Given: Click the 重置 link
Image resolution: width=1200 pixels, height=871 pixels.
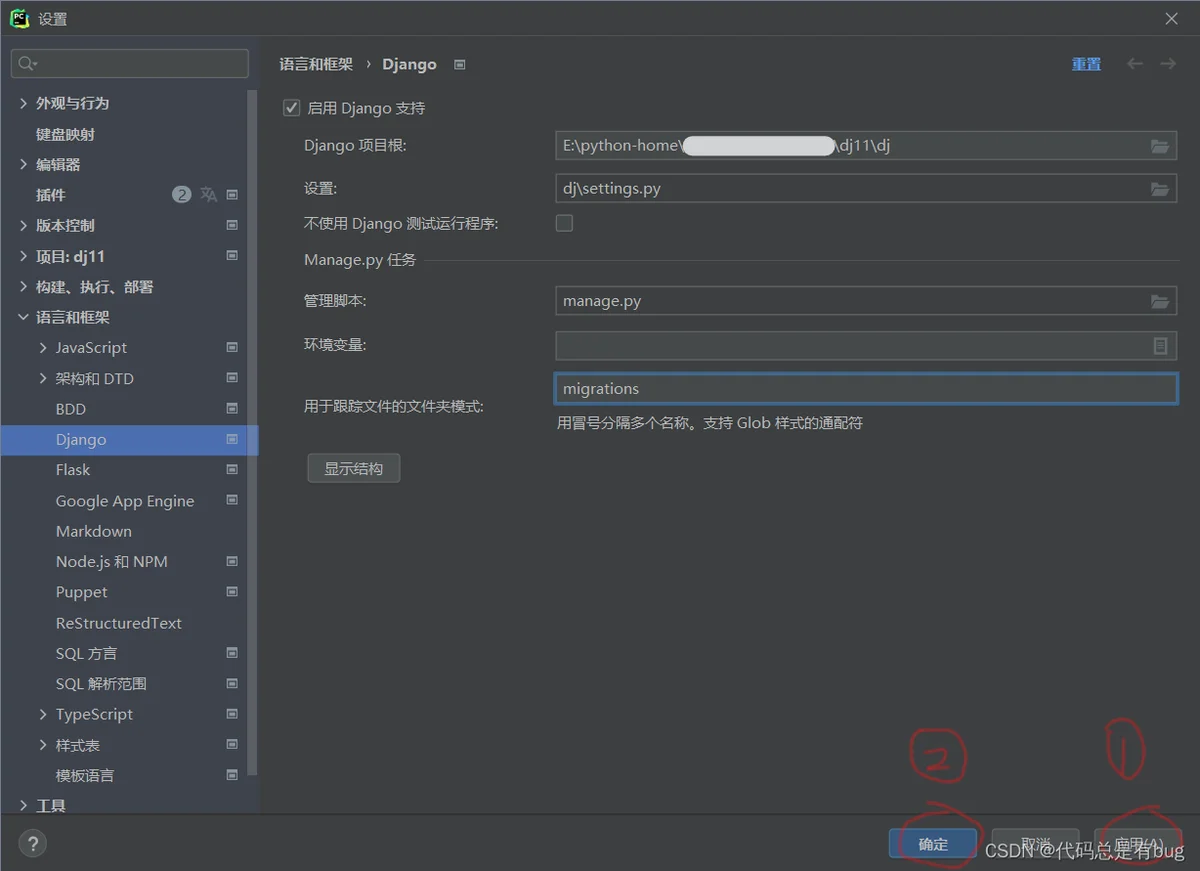Looking at the screenshot, I should [x=1086, y=64].
